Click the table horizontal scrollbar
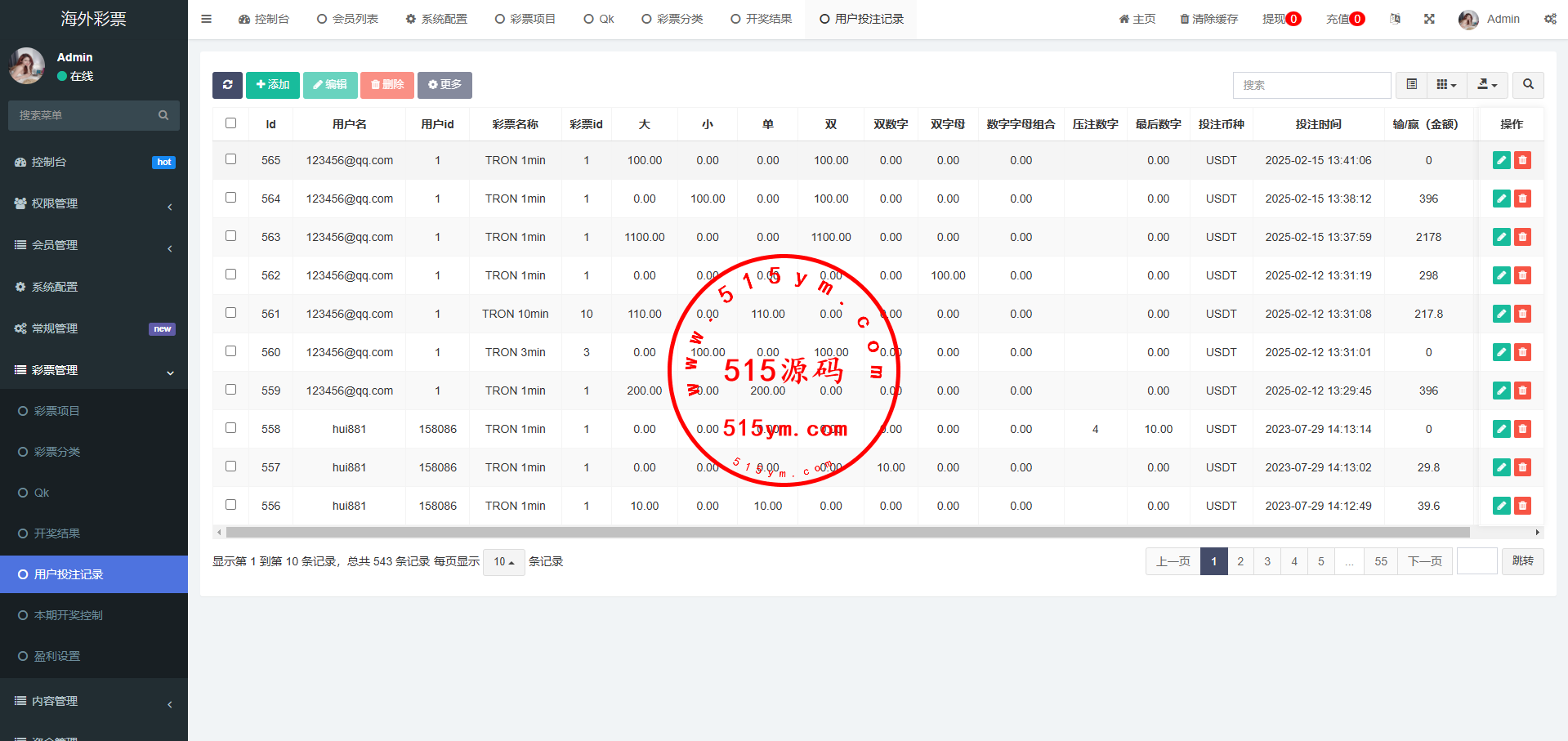 pyautogui.click(x=847, y=533)
